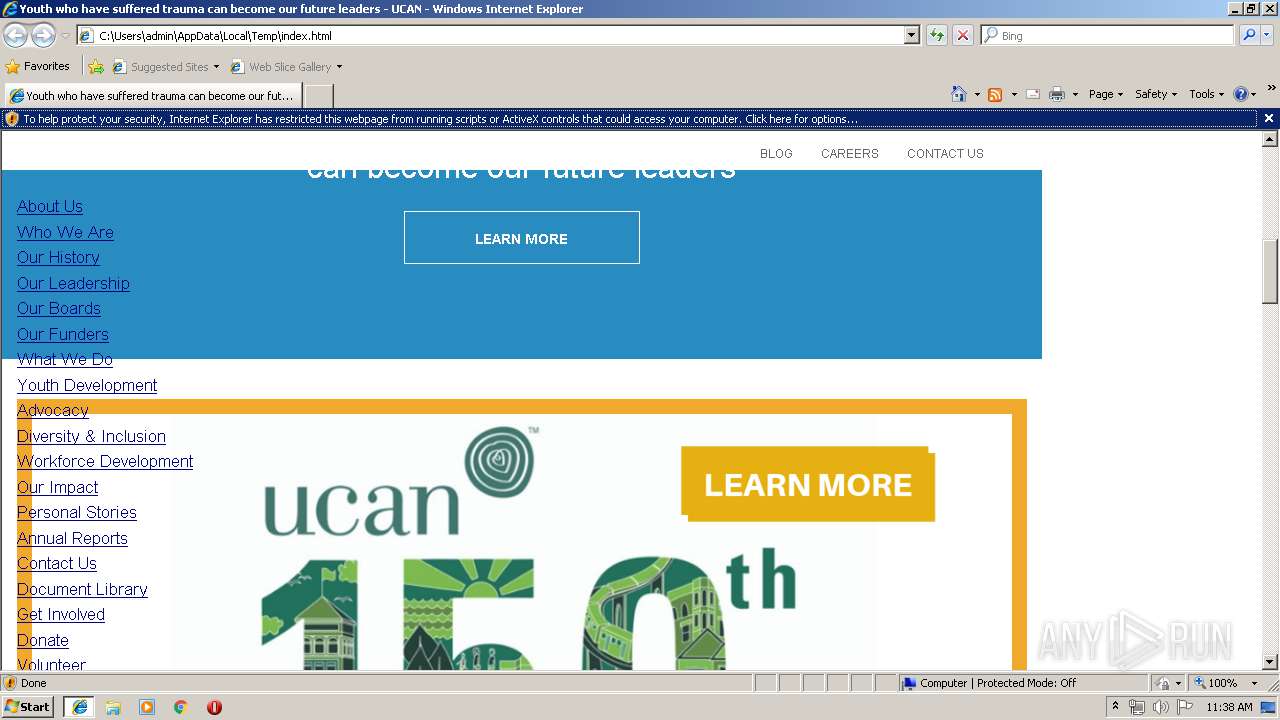Click the Stop loading icon
This screenshot has width=1280, height=720.
coord(962,35)
